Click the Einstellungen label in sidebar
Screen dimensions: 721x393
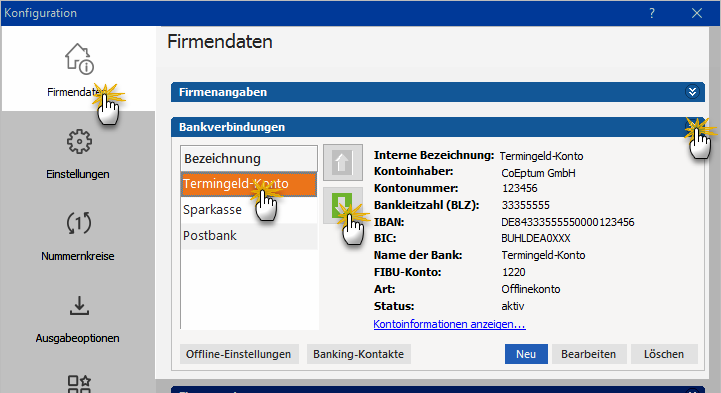coord(78,174)
